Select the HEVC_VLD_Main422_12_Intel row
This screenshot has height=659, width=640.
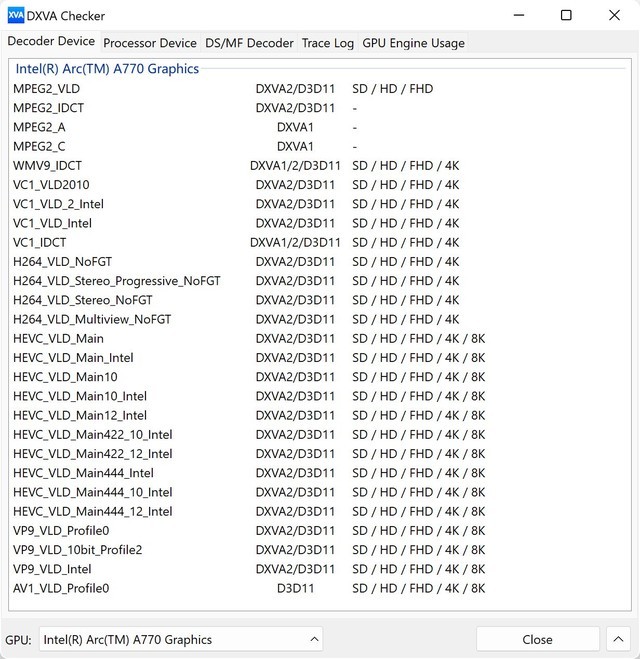[x=319, y=454]
